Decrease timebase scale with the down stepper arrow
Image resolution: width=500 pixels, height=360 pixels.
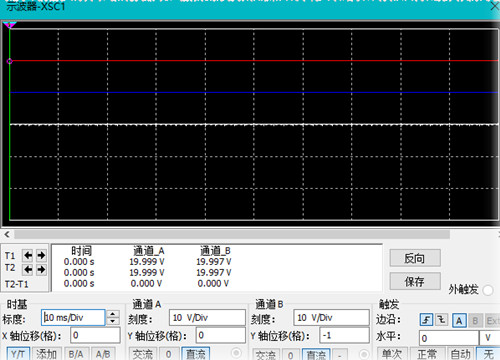tap(113, 321)
